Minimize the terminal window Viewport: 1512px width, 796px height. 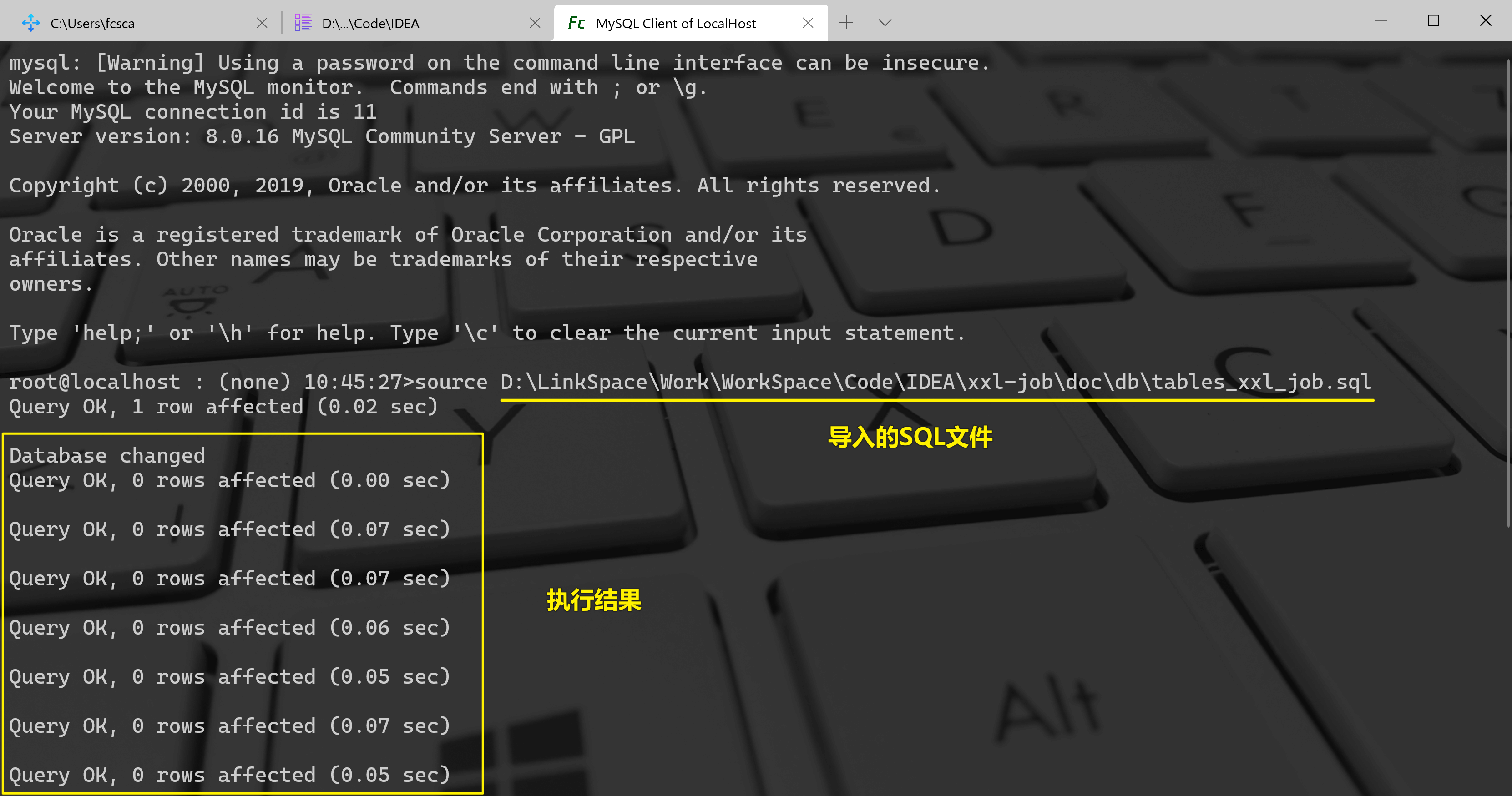[x=1381, y=20]
